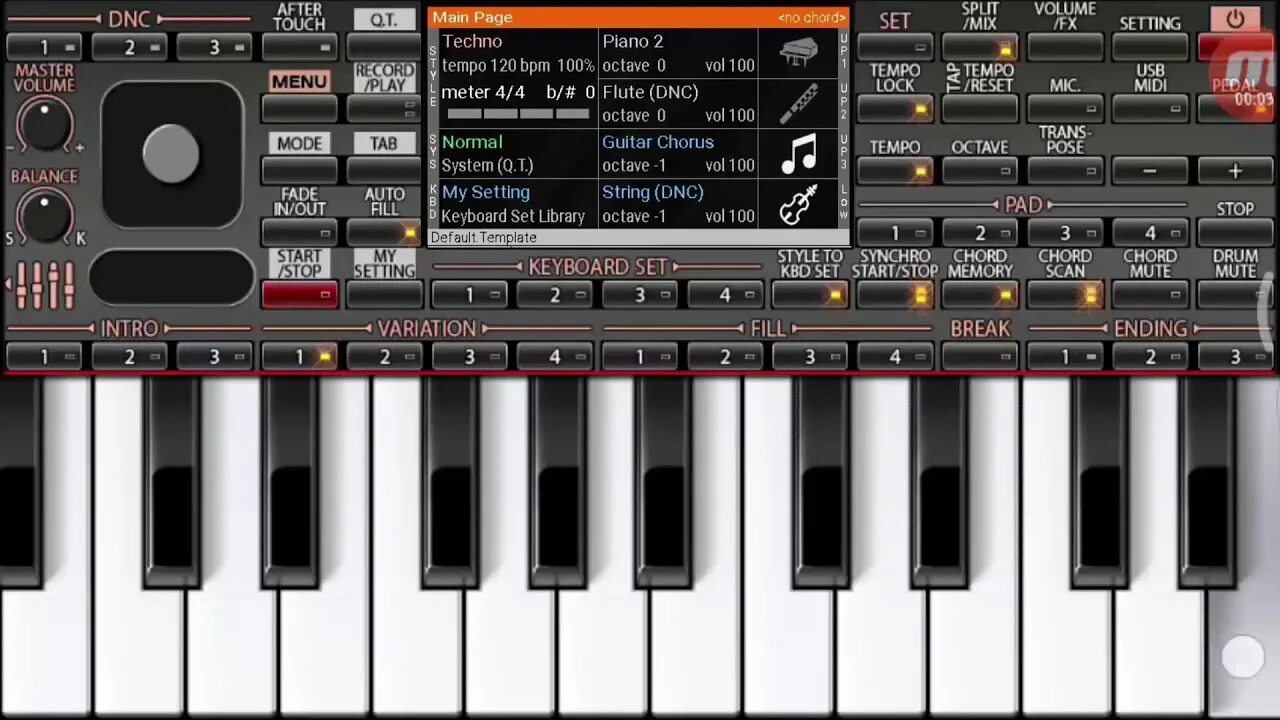1280x720 pixels.
Task: Tap the TAB button
Action: pyautogui.click(x=384, y=171)
